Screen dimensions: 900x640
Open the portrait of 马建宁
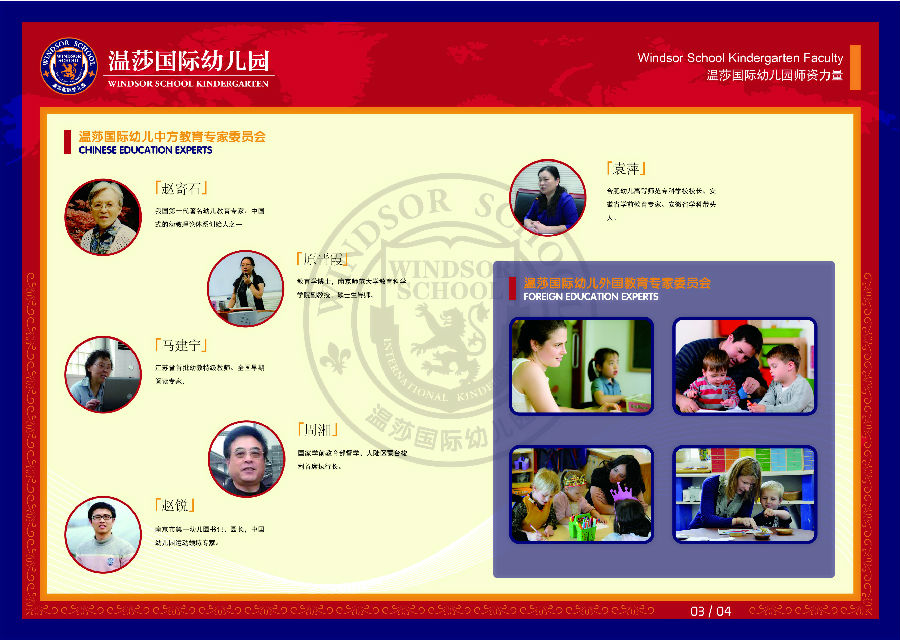(103, 374)
